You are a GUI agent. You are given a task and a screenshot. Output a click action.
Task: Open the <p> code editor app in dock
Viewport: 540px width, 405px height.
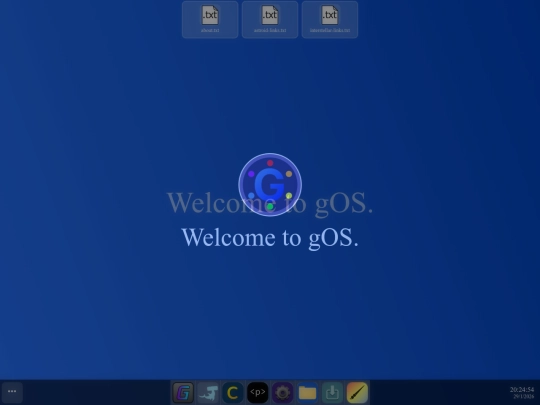tap(258, 392)
